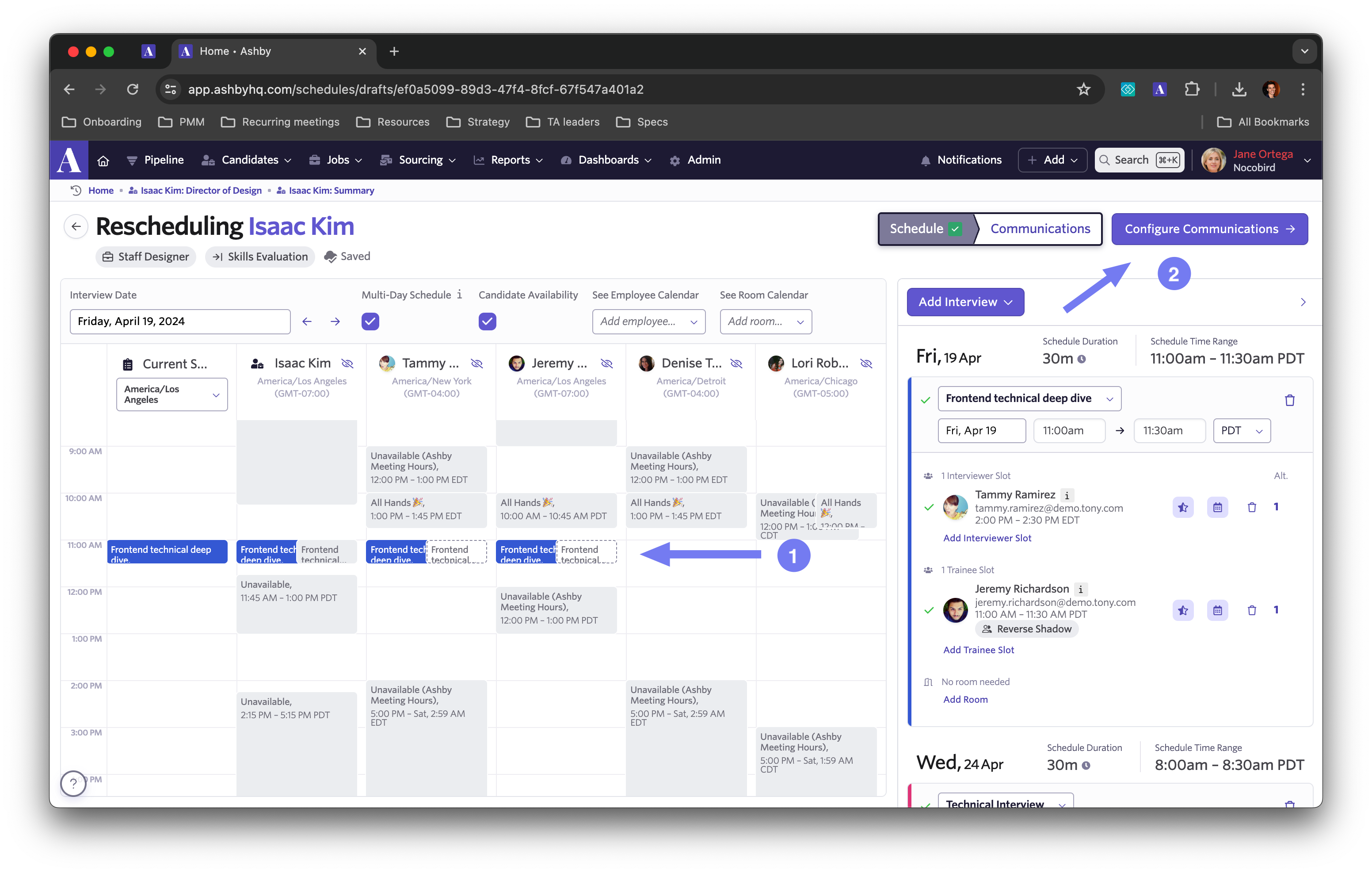Click the Add Interviewer Slot link
Screen dimensions: 1372x873
(986, 538)
